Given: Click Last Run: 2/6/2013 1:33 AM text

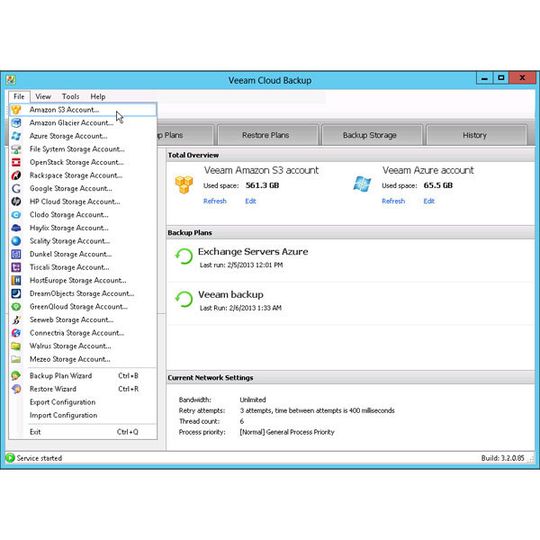Looking at the screenshot, I should coord(241,308).
